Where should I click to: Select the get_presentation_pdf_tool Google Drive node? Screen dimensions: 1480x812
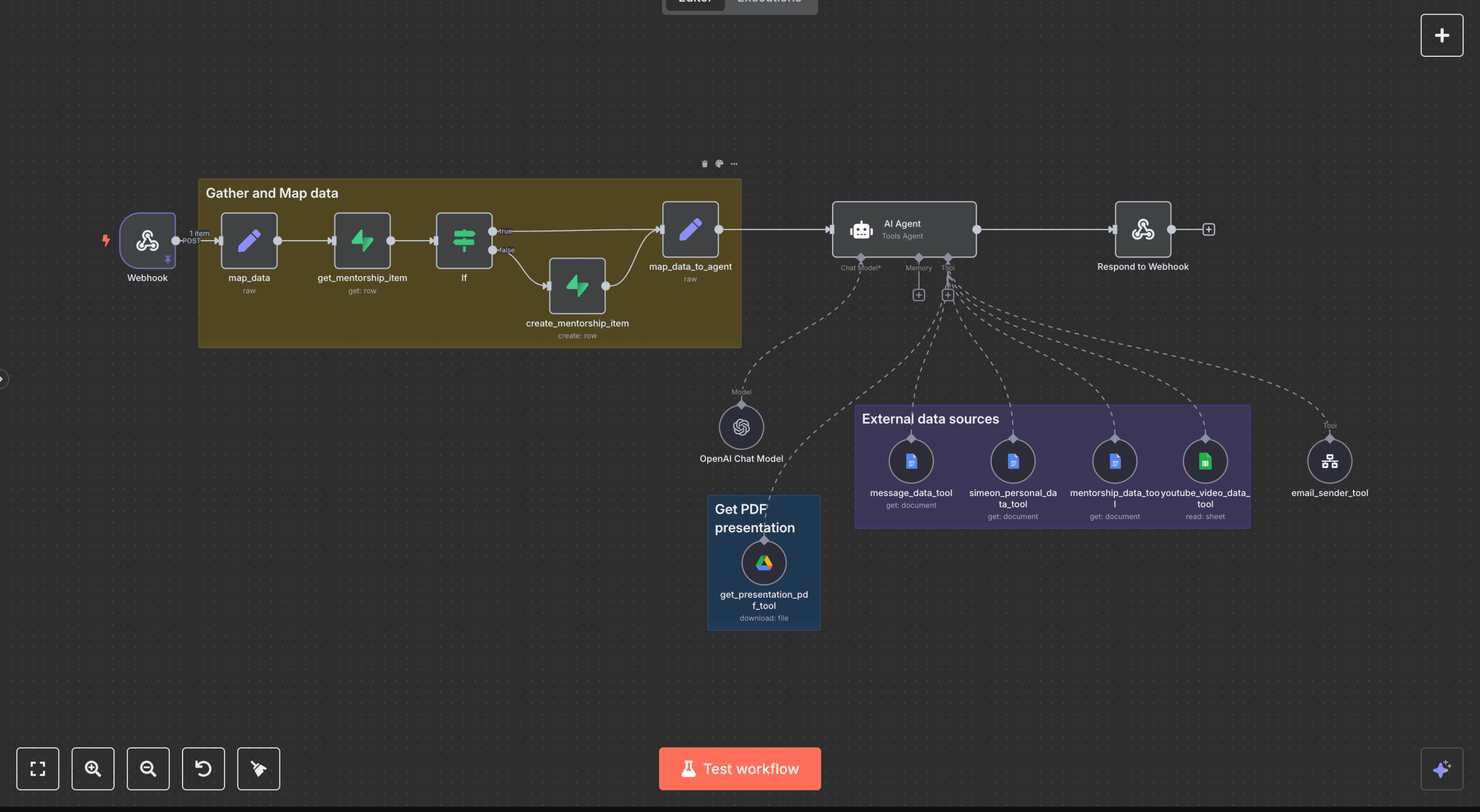pos(763,563)
